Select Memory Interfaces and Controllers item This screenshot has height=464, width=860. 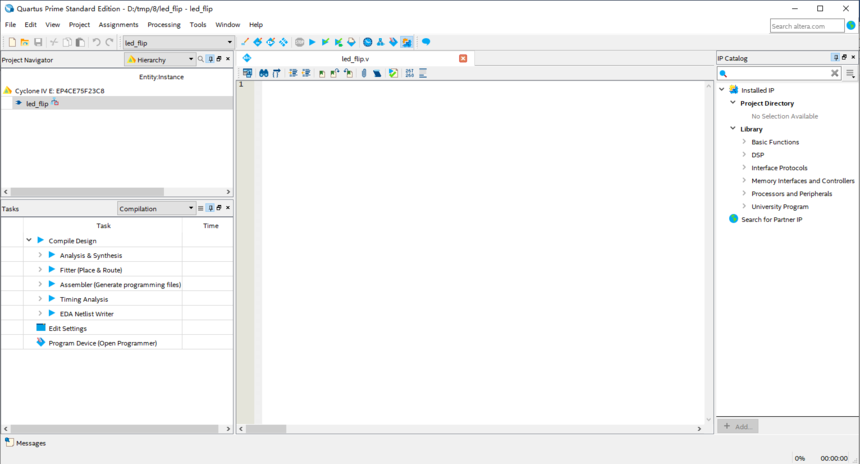coord(802,180)
